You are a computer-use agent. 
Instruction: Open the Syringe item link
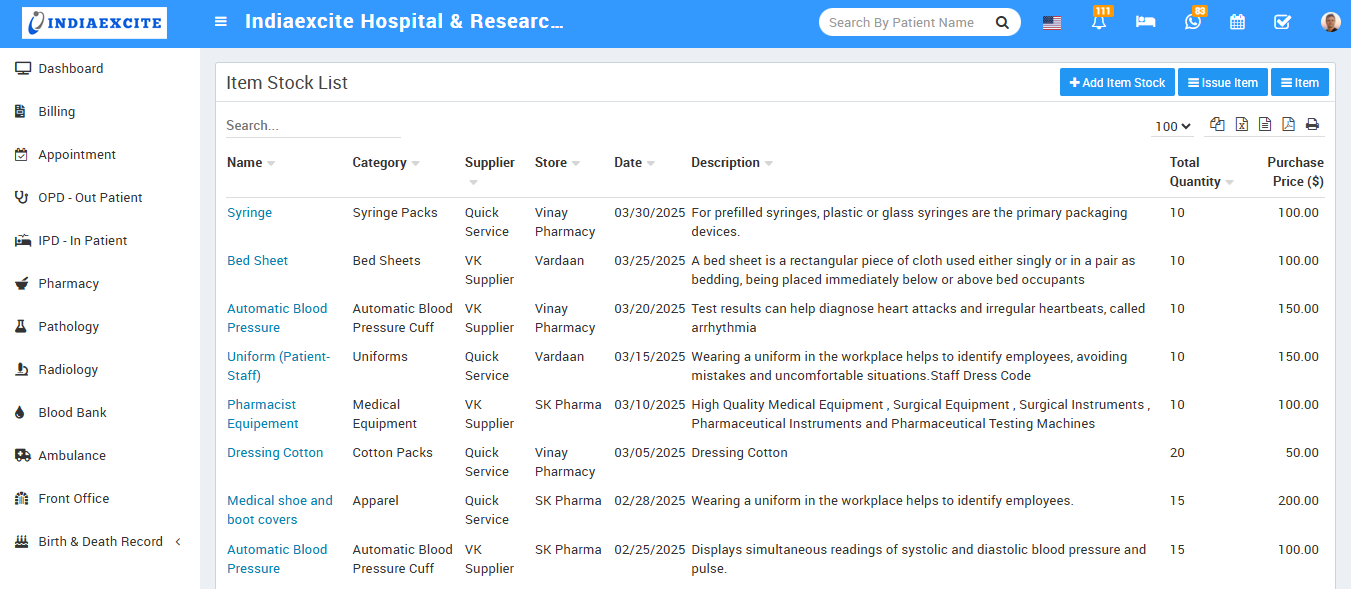tap(249, 213)
